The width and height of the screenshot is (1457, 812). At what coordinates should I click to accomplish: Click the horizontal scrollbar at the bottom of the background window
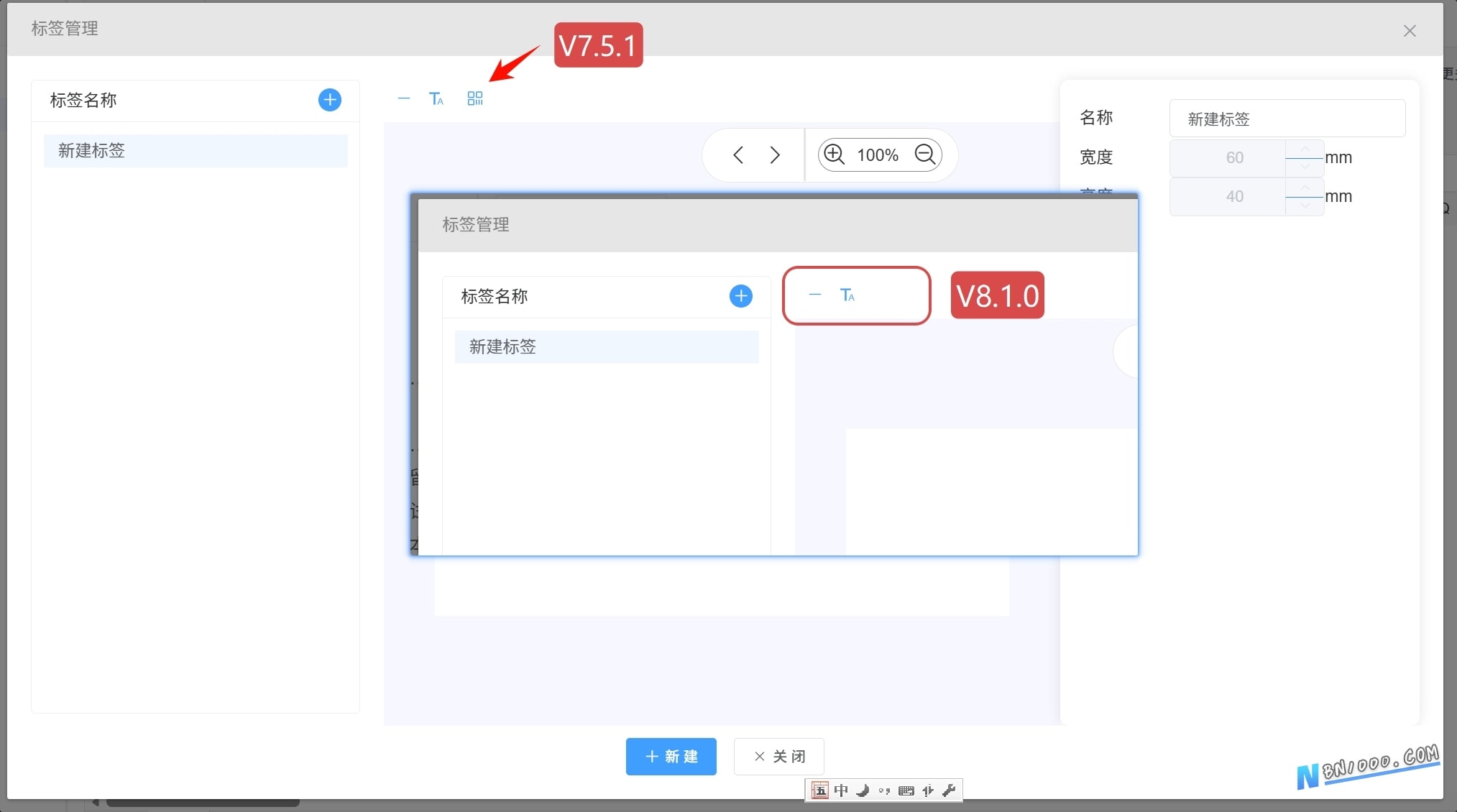(x=203, y=803)
